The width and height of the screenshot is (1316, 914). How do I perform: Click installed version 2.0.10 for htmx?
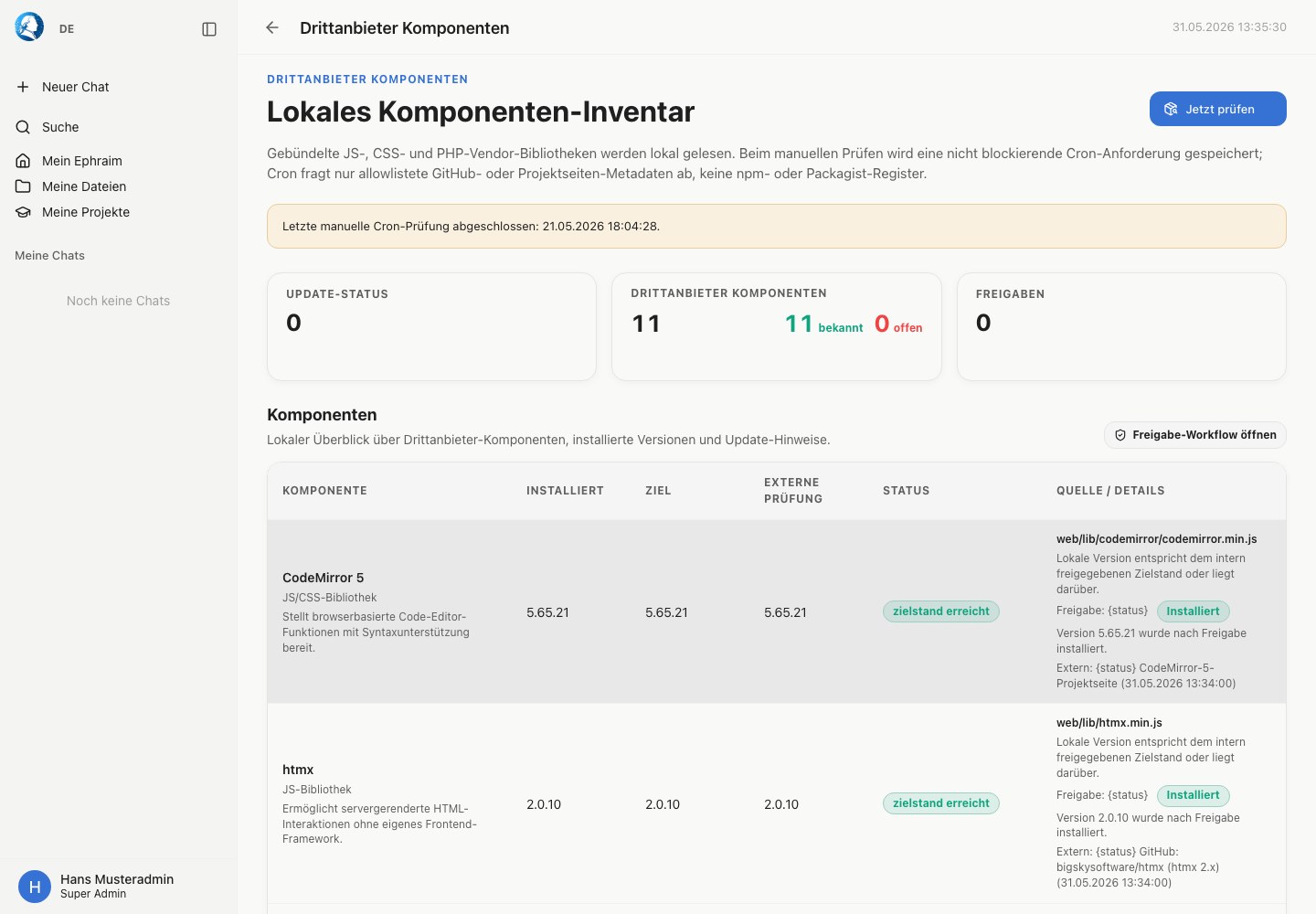click(x=544, y=804)
